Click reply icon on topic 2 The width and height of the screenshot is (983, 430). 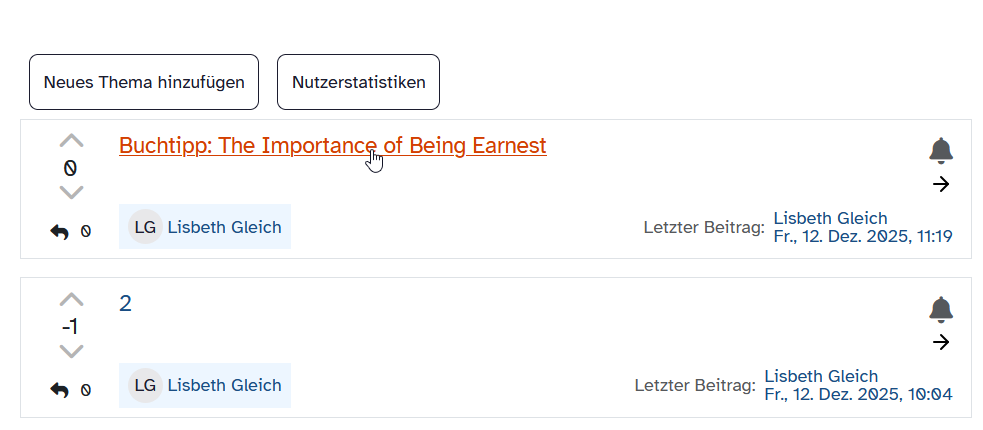(x=60, y=390)
